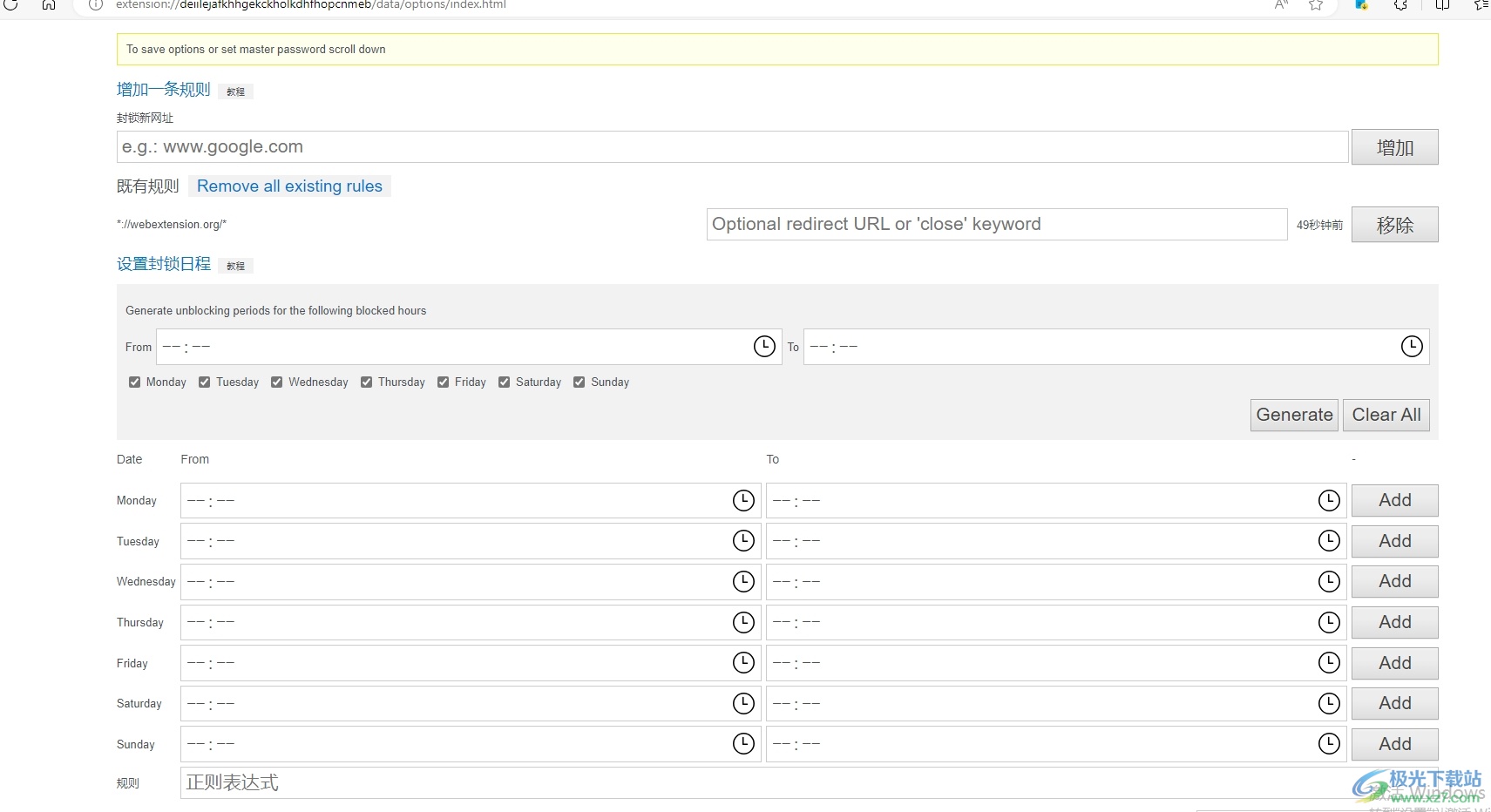Open Wednesday To time clock picker
The width and height of the screenshot is (1491, 812).
point(1329,581)
